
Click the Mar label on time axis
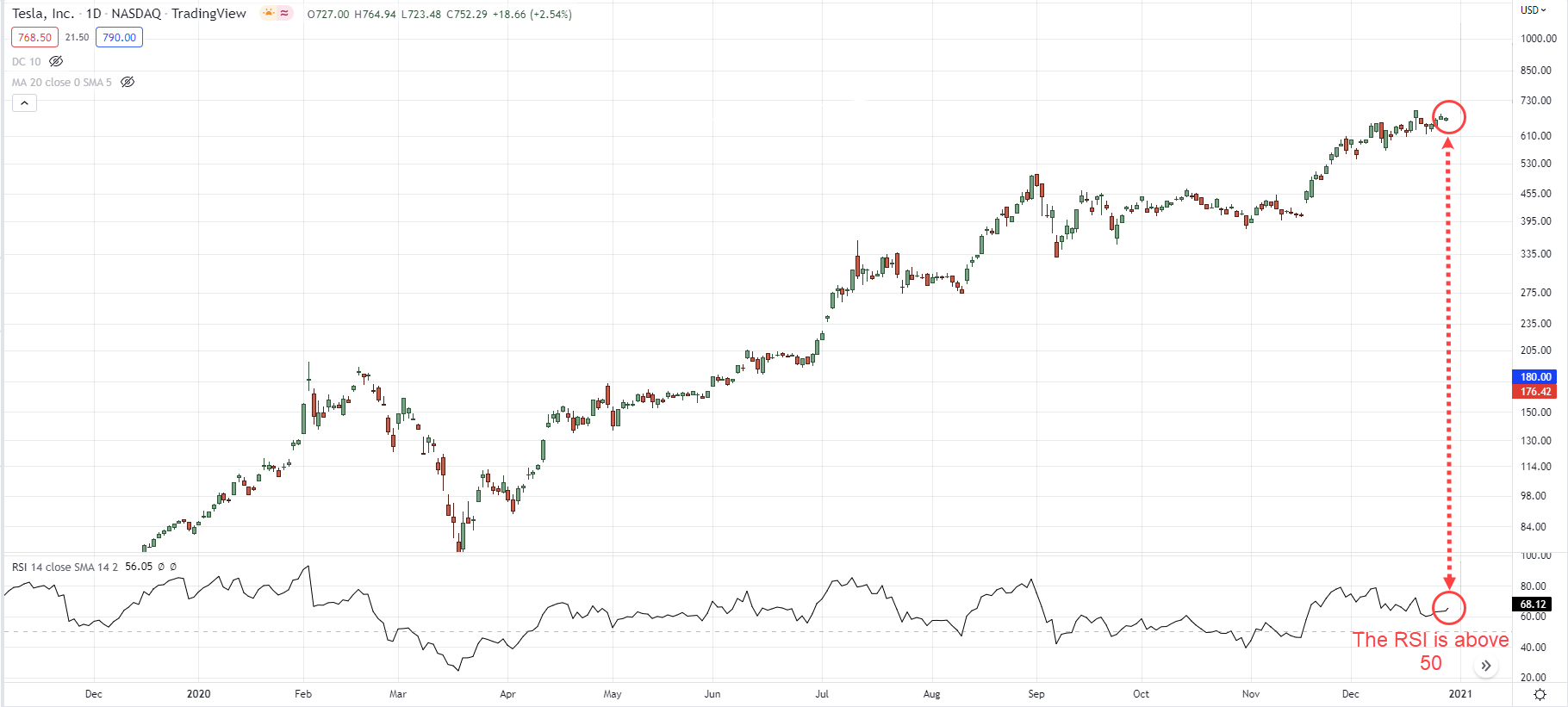(398, 694)
